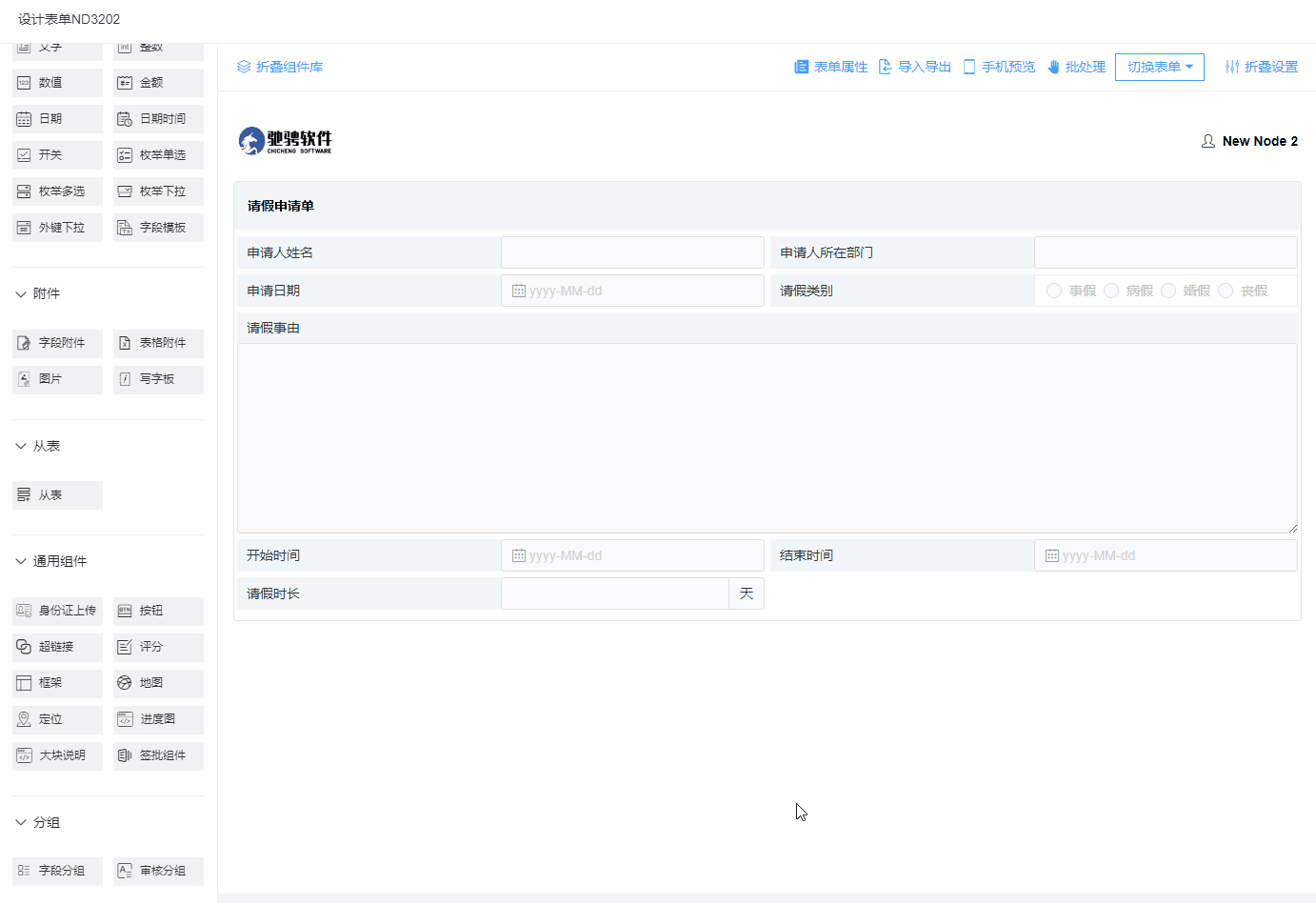Screen dimensions: 1316x905
Task: Click the 地图 (map) component icon
Action: click(124, 683)
